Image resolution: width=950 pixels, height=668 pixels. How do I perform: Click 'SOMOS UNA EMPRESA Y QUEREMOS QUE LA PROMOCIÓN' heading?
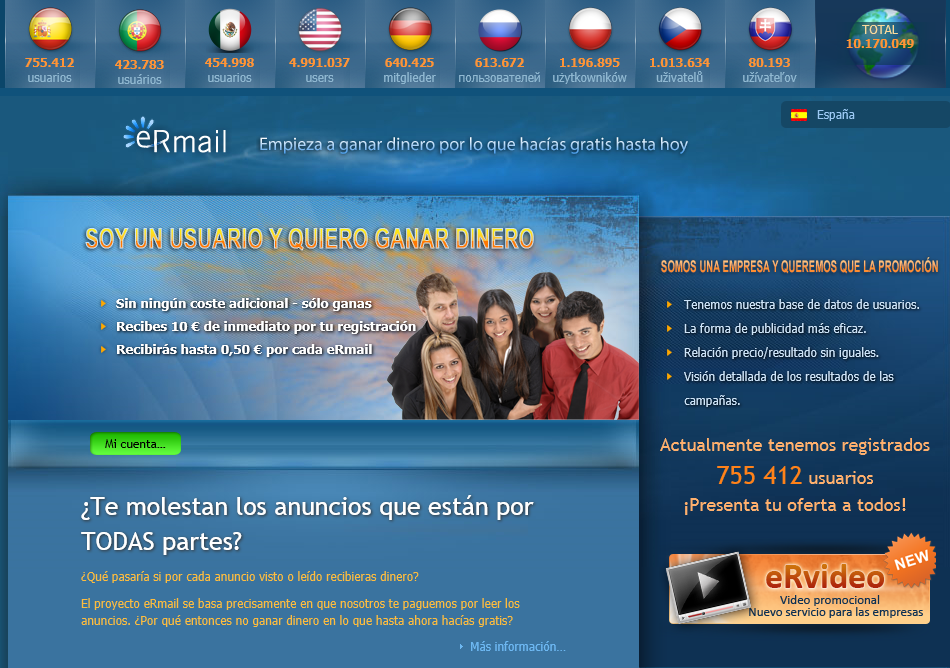[799, 266]
